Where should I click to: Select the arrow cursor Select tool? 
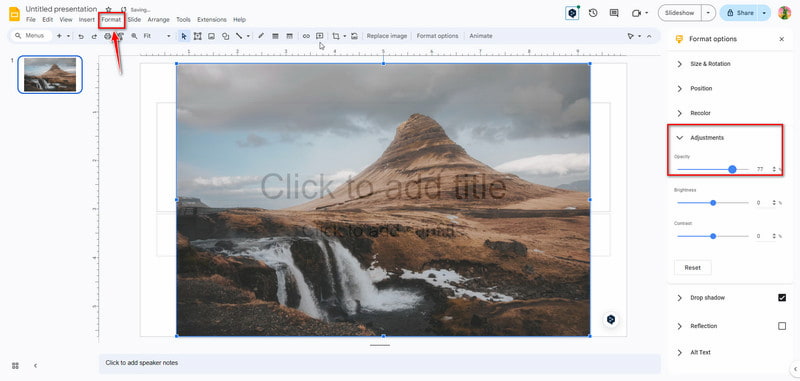pos(184,36)
